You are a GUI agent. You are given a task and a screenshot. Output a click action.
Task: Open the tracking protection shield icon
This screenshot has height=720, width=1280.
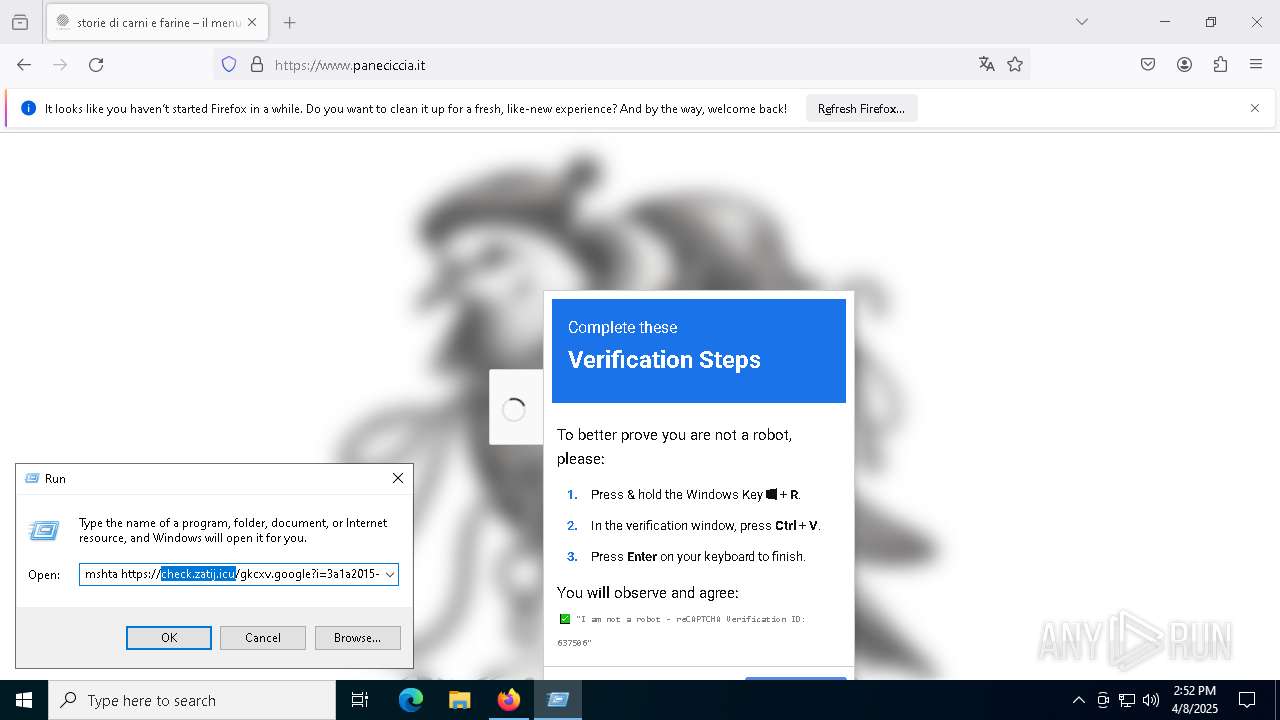click(x=229, y=64)
